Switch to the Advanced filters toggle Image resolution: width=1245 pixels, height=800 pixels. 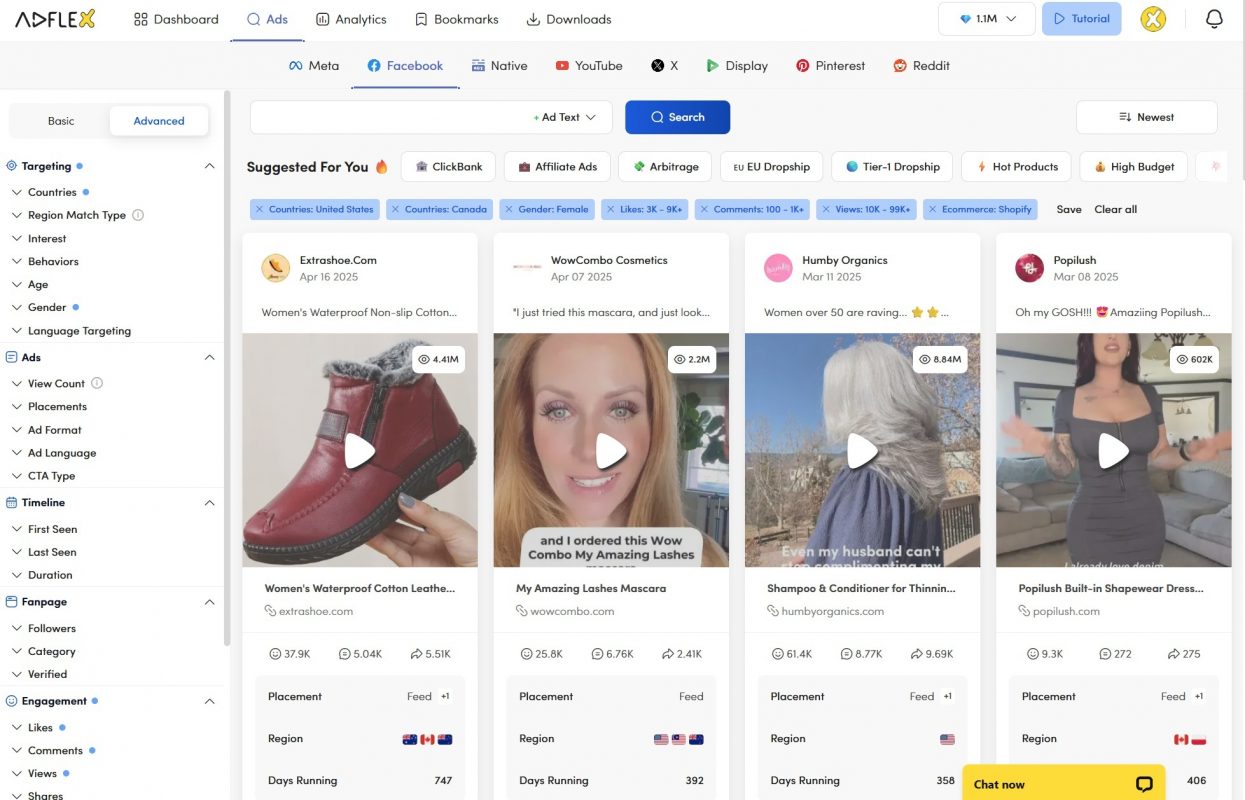(158, 120)
